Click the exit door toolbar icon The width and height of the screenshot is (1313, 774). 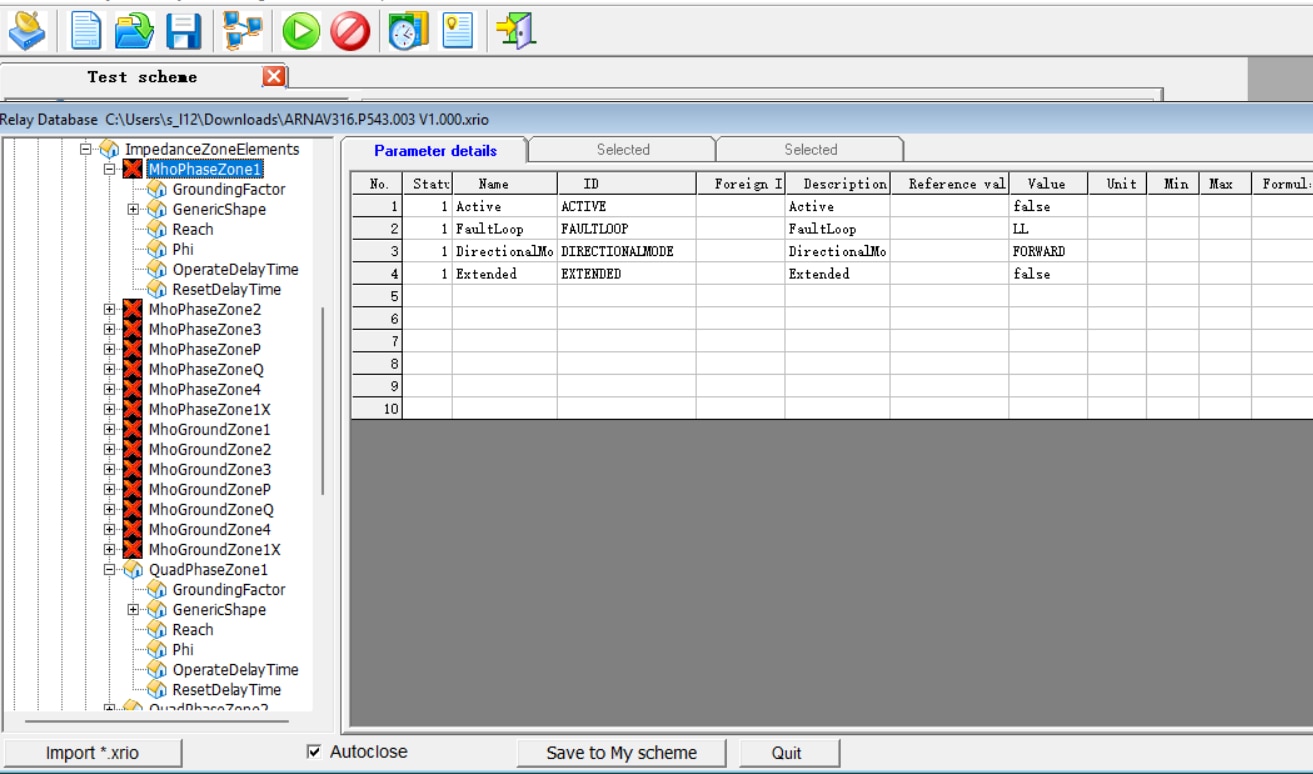coord(516,30)
